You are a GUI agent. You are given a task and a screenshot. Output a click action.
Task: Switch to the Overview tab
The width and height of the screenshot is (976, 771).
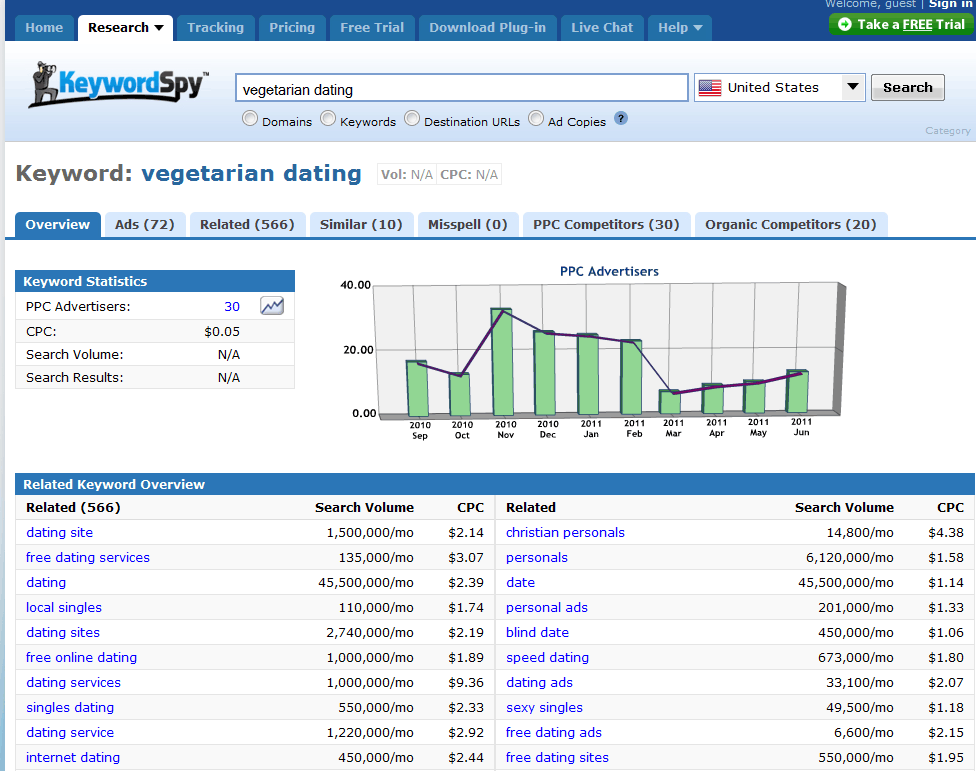[57, 225]
